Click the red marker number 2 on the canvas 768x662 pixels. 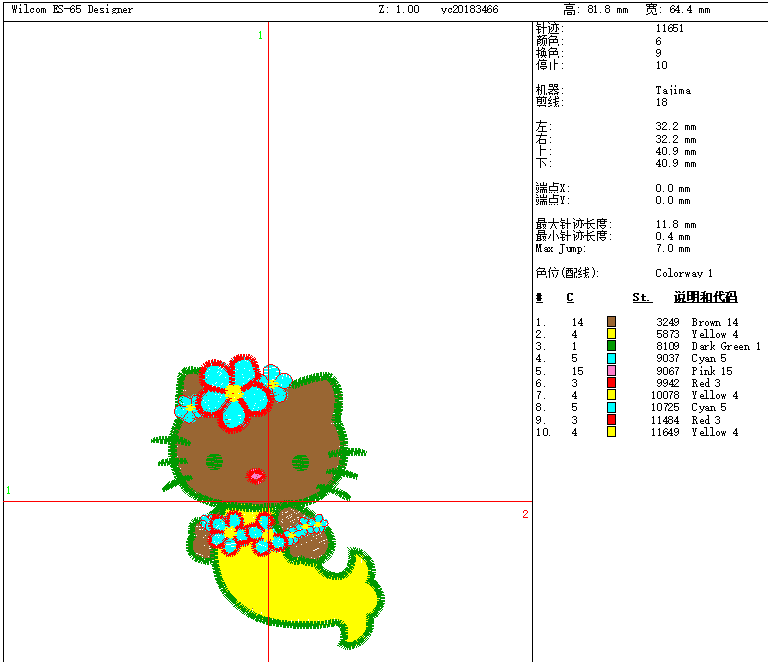525,514
